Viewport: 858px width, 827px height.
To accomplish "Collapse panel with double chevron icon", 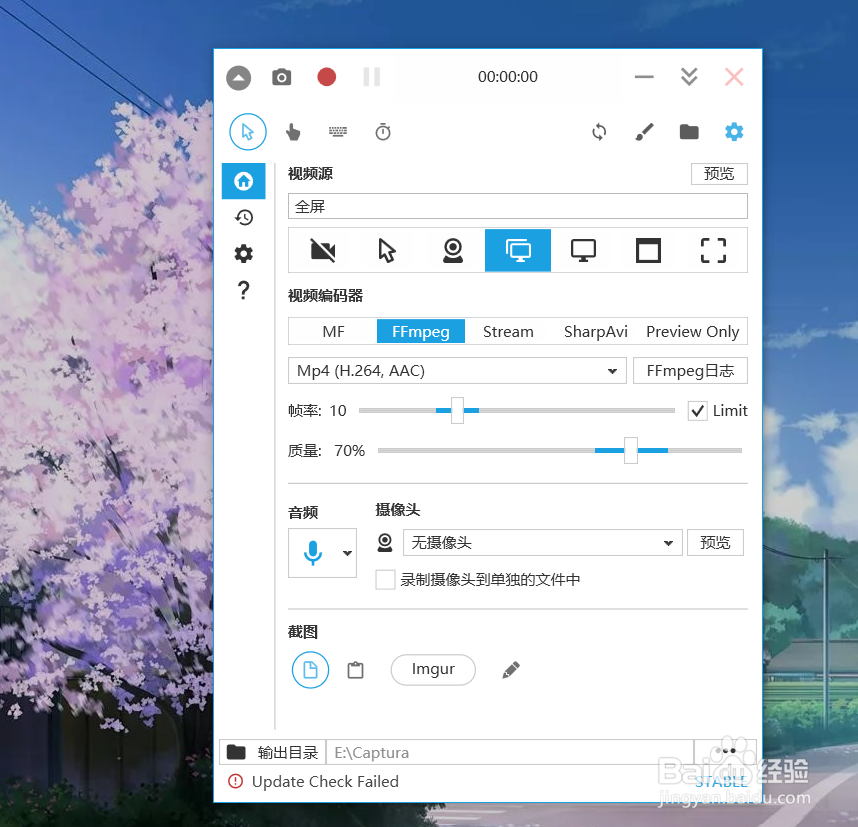I will [x=689, y=77].
